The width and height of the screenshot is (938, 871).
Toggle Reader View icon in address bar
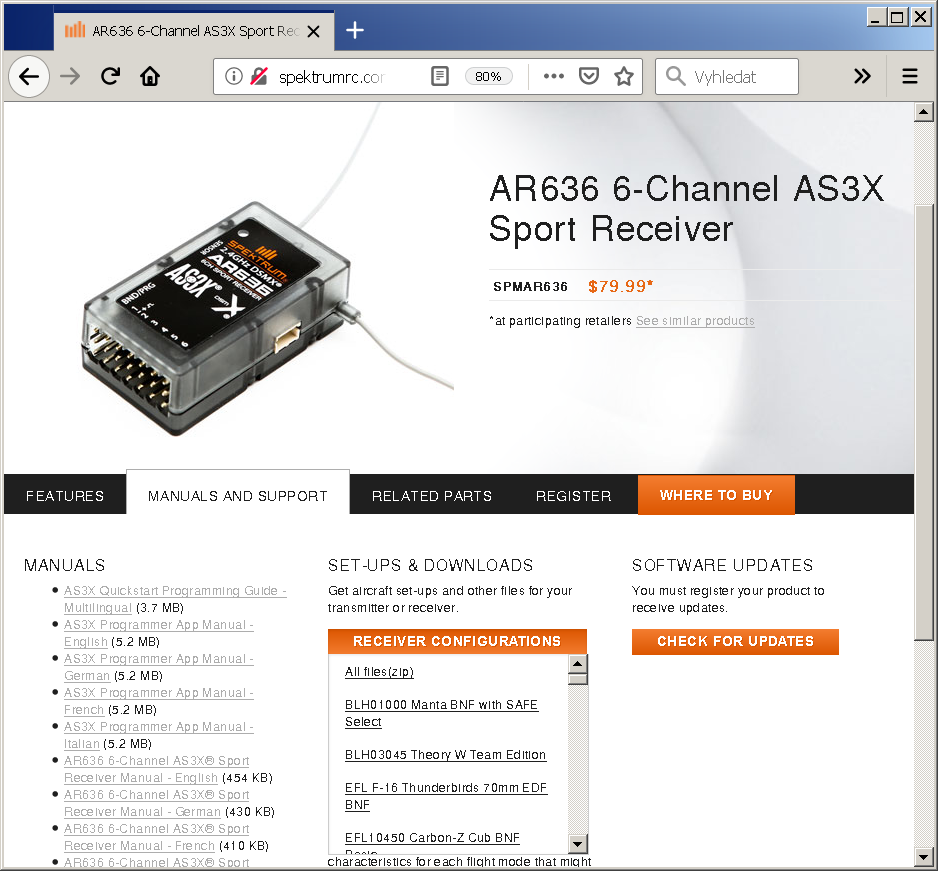(x=439, y=77)
